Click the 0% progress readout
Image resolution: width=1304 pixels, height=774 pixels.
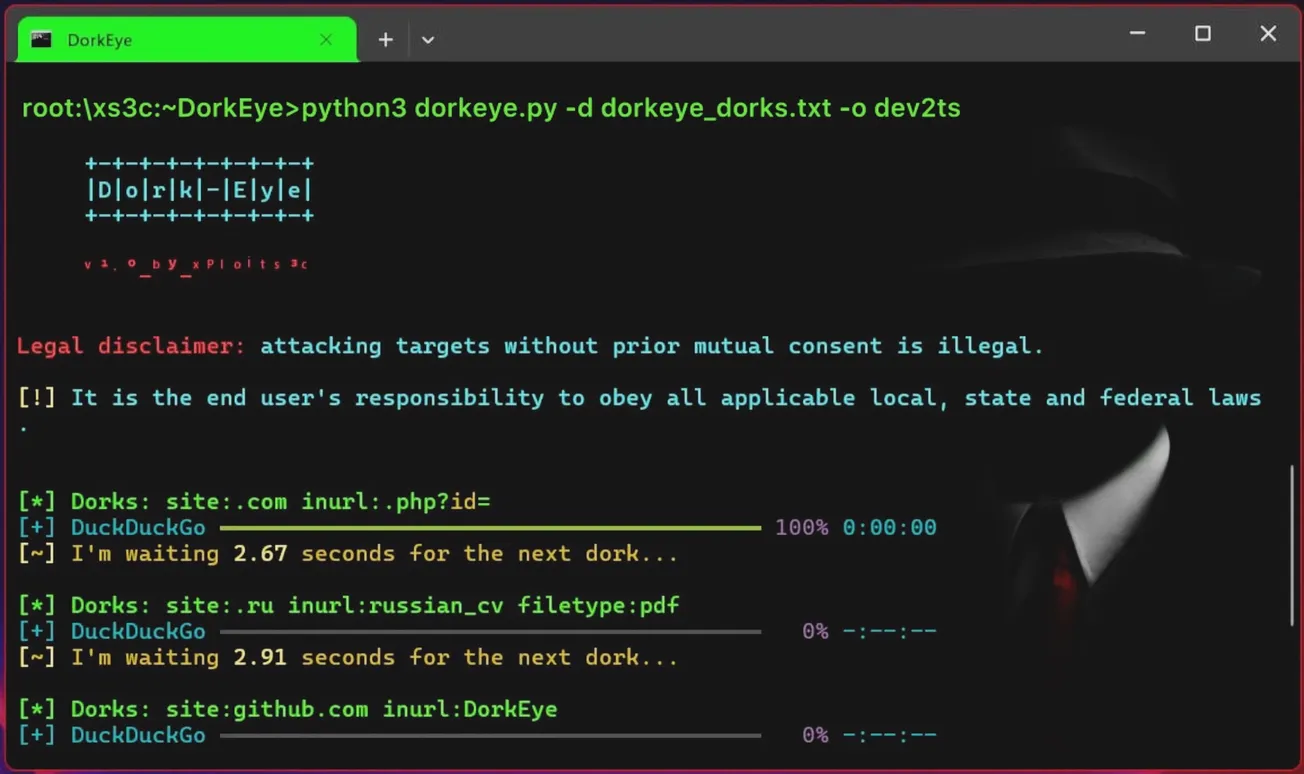coord(814,631)
